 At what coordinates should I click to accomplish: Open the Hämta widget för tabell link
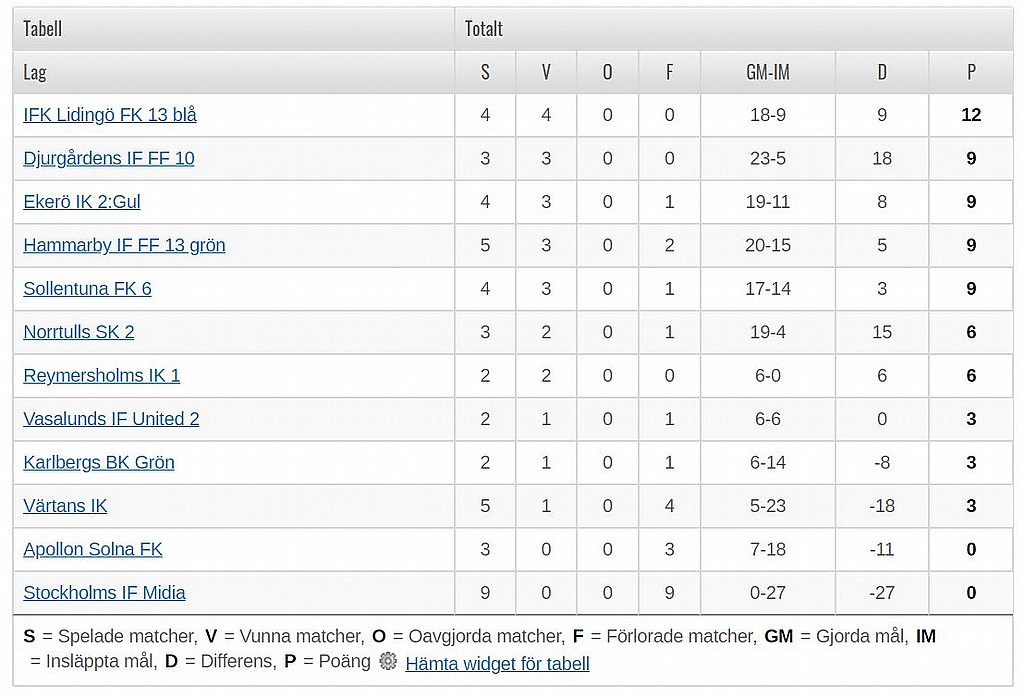[x=497, y=663]
